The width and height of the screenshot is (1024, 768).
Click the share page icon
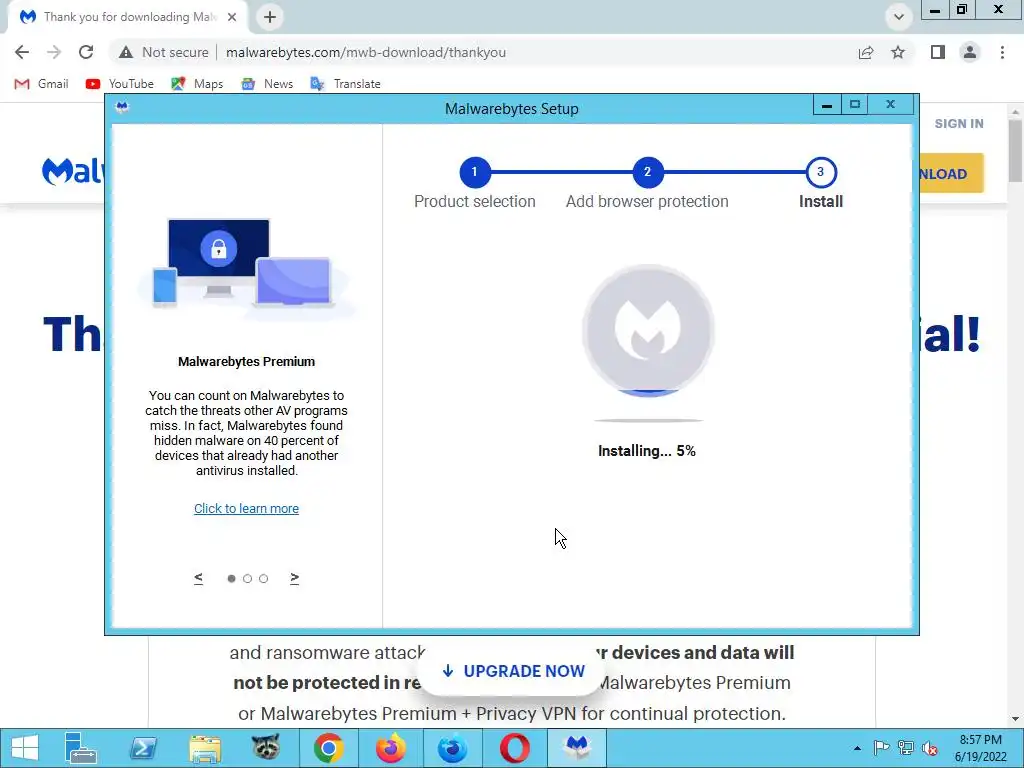[866, 52]
